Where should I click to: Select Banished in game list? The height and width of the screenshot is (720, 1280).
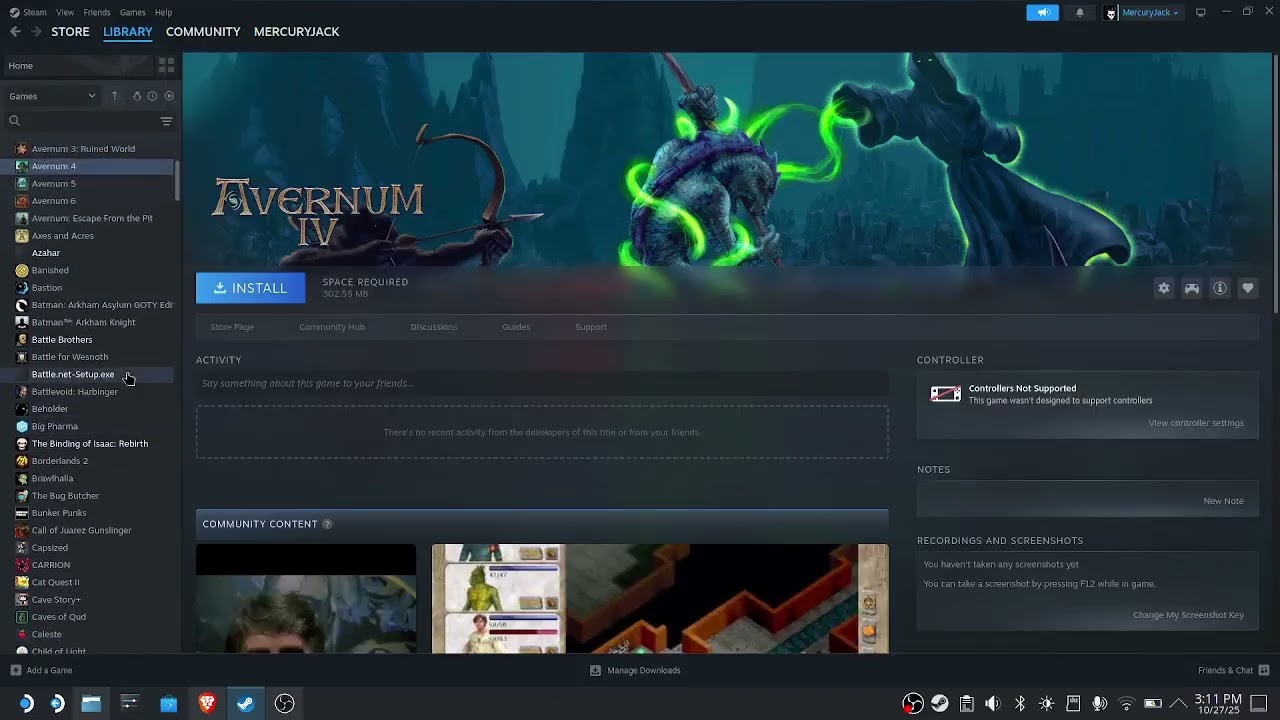tap(50, 270)
